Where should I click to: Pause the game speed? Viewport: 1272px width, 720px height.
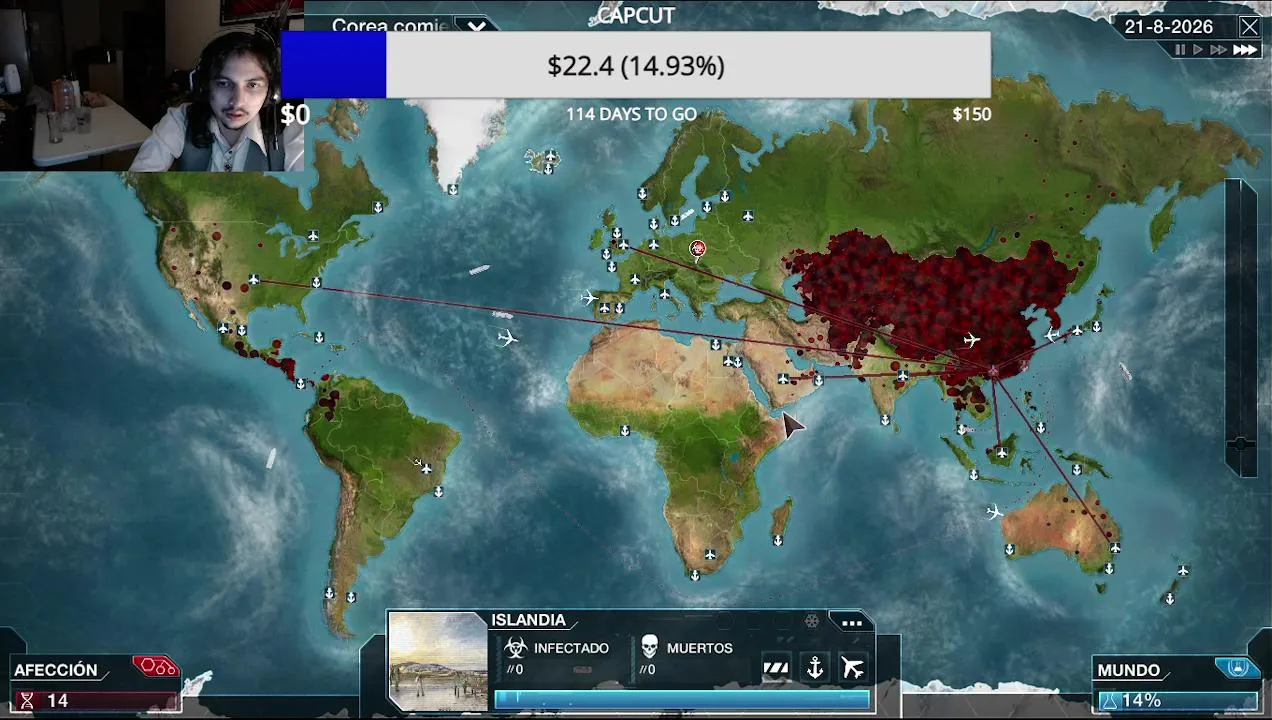[1180, 50]
